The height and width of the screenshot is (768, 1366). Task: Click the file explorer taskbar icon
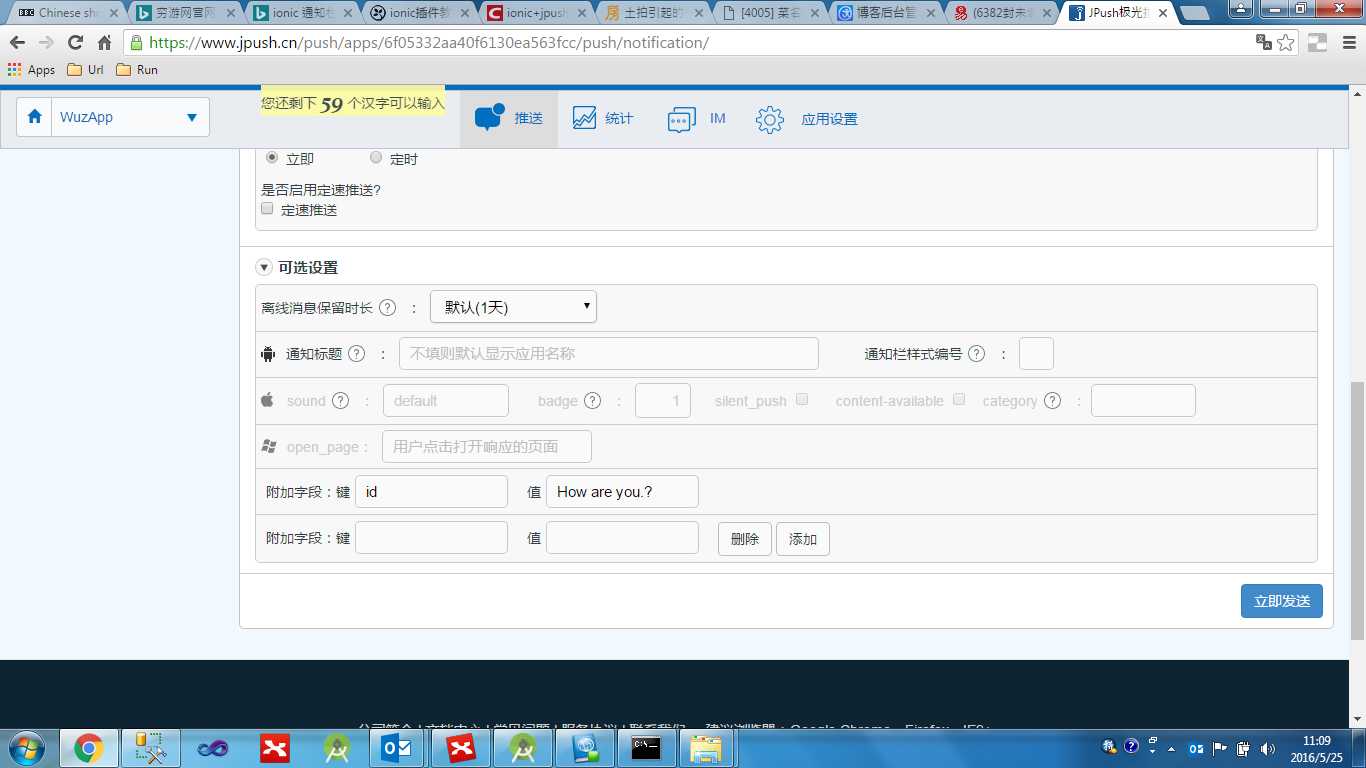point(707,748)
